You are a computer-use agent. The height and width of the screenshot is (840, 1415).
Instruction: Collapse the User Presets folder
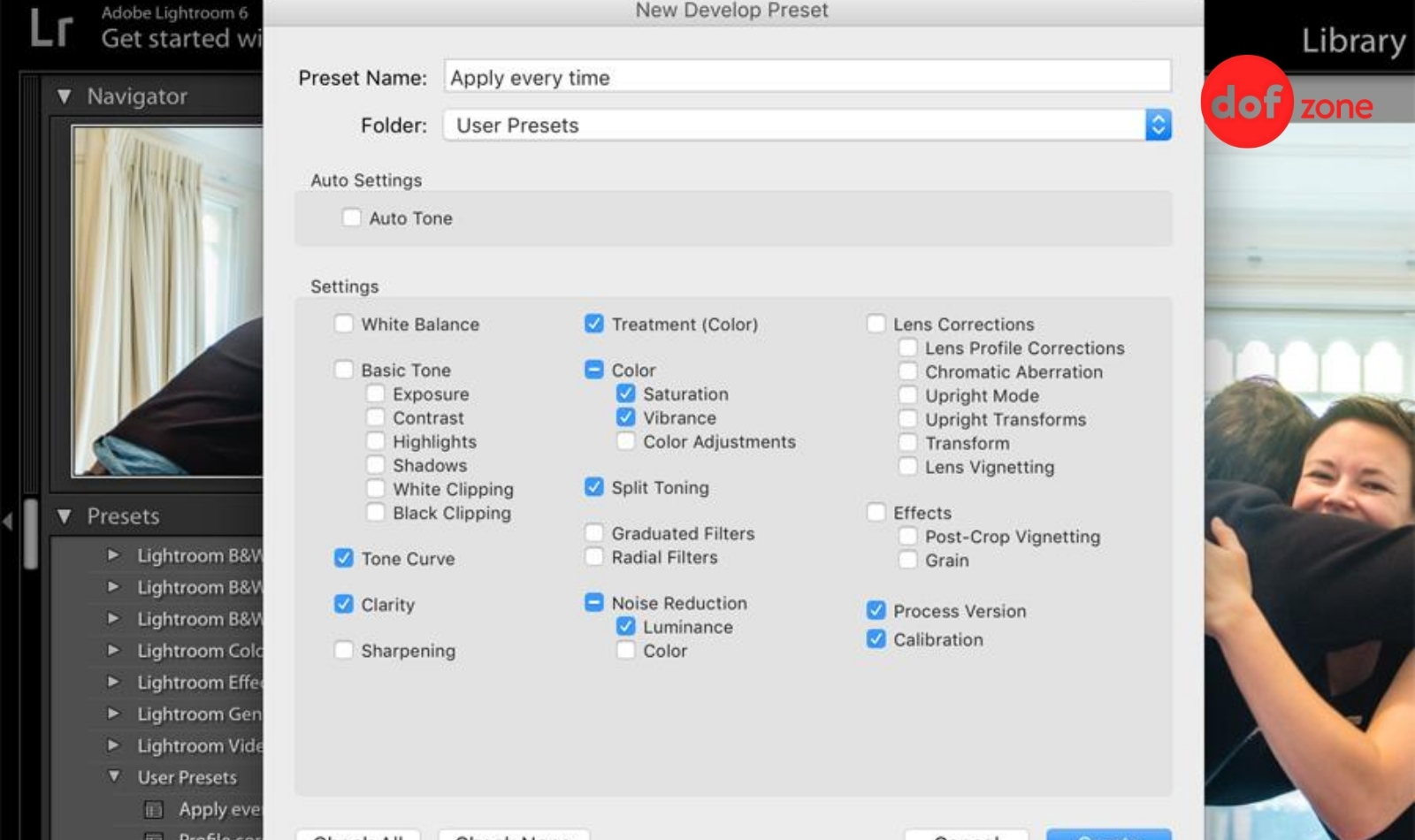click(x=113, y=776)
